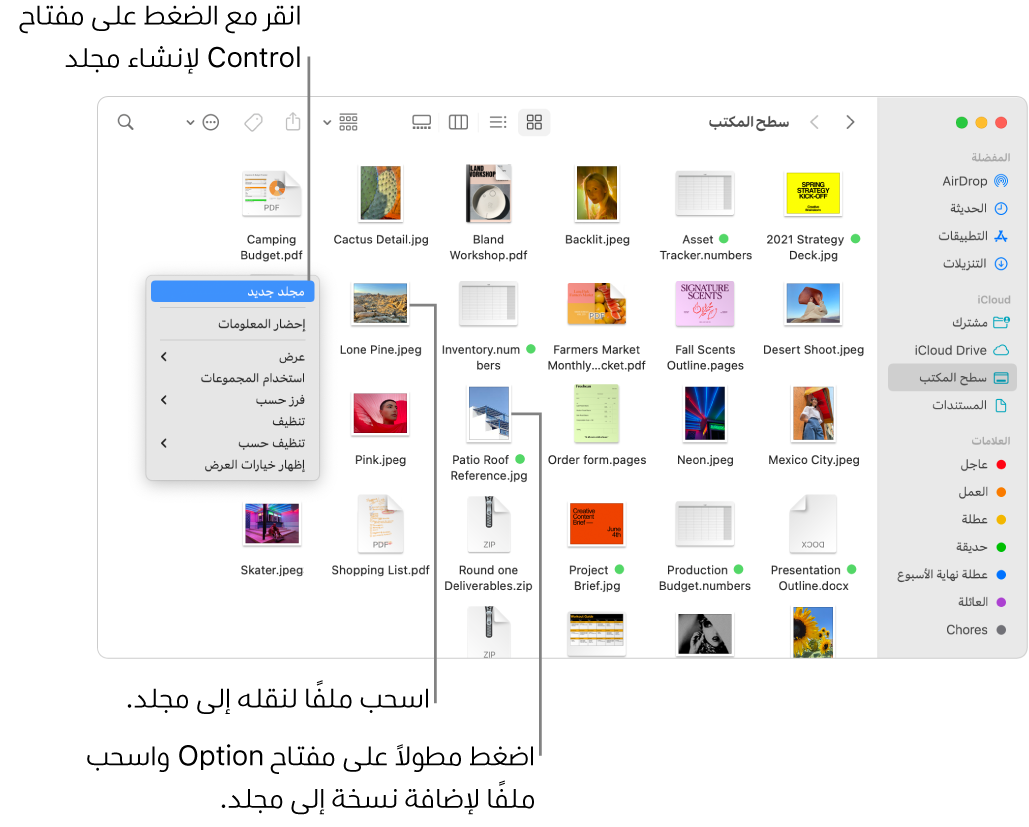Open the Desert Shoot.jpeg thumbnail

coord(811,303)
